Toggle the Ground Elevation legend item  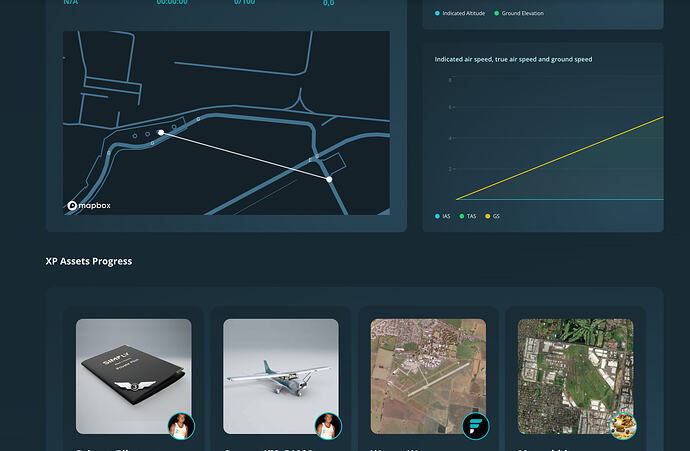[519, 13]
